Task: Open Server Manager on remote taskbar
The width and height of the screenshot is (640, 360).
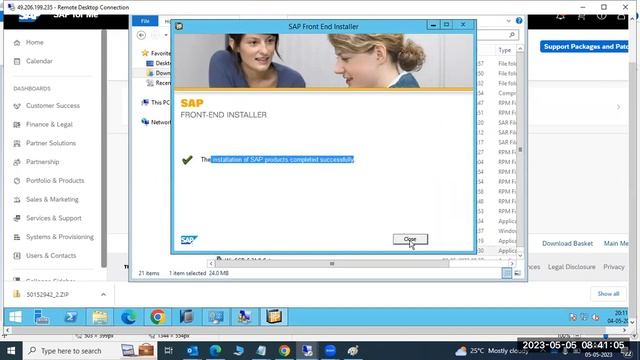Action: [41, 317]
